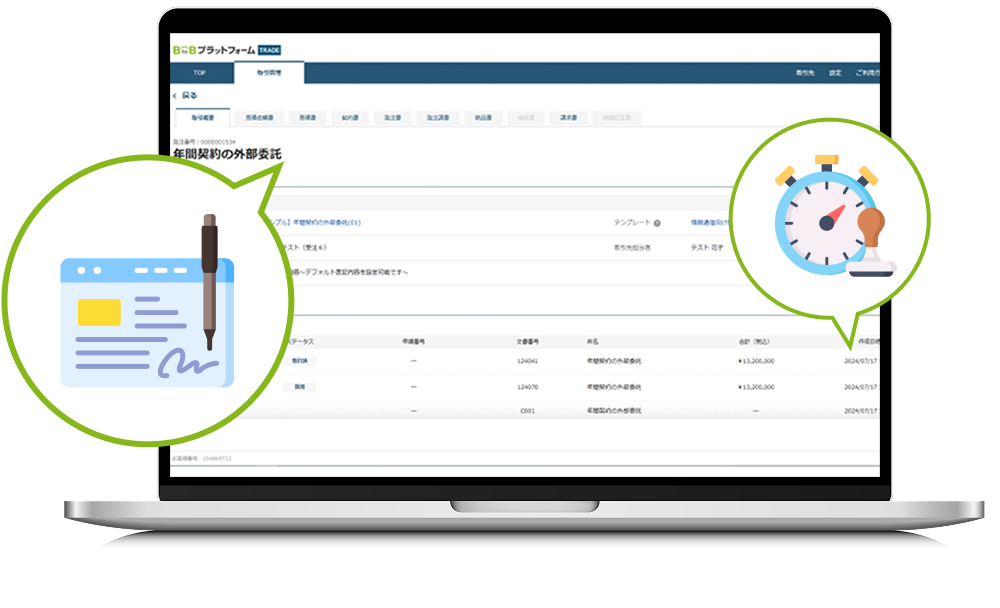The image size is (1000, 608).
Task: Click the 戻る back link
Action: tap(189, 96)
